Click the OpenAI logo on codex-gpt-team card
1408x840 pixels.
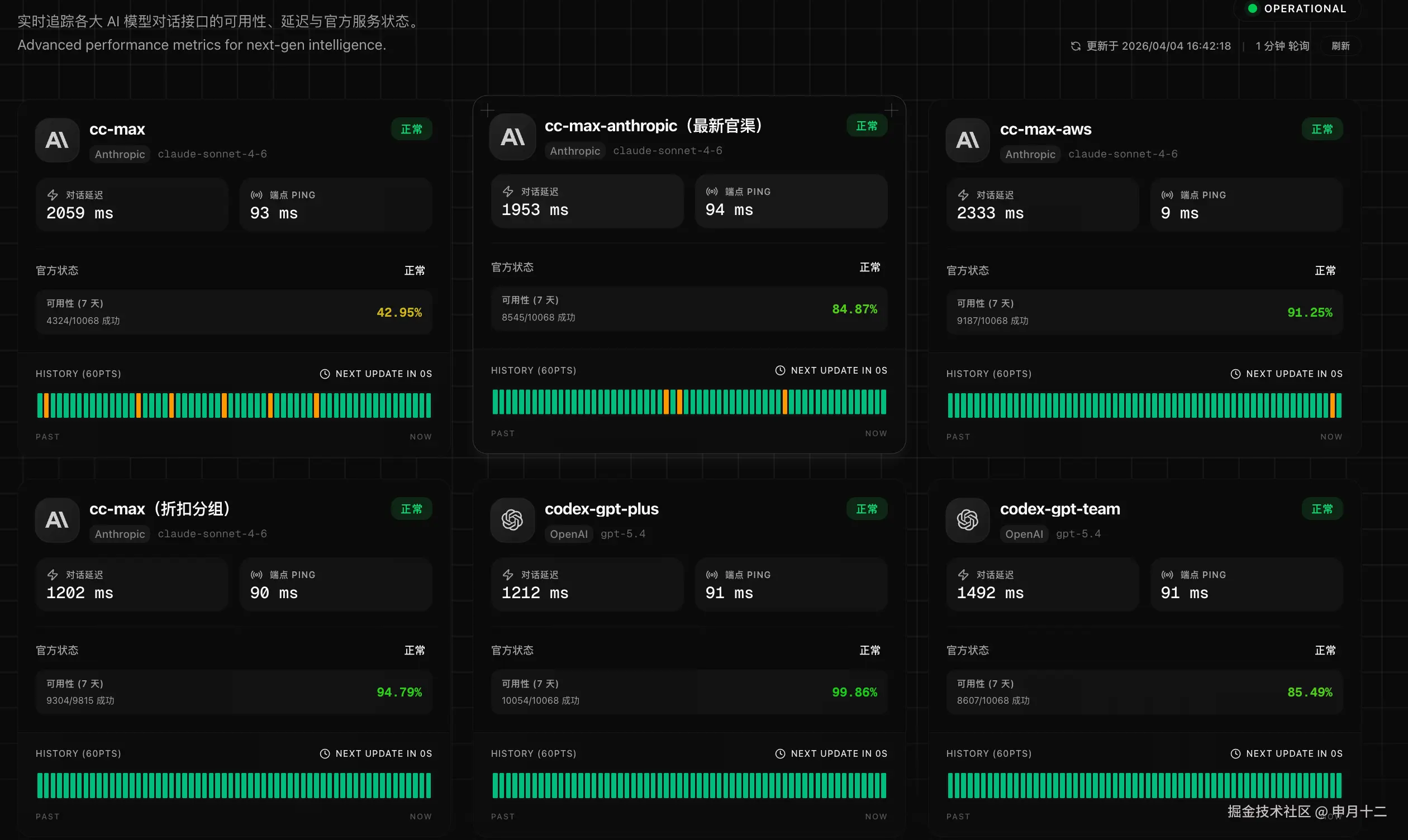[x=968, y=519]
